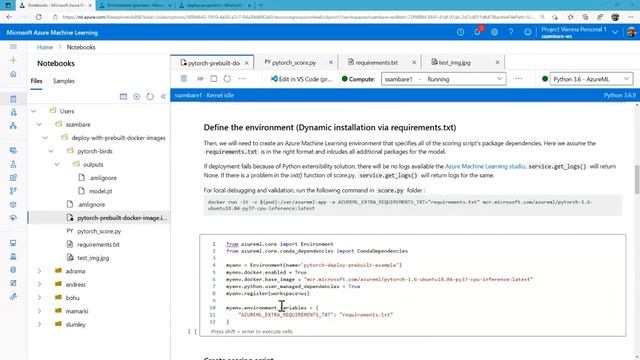Image resolution: width=640 pixels, height=360 pixels.
Task: Collapse deploy-with-prebuilt-docker-images folder
Action: tap(45, 138)
